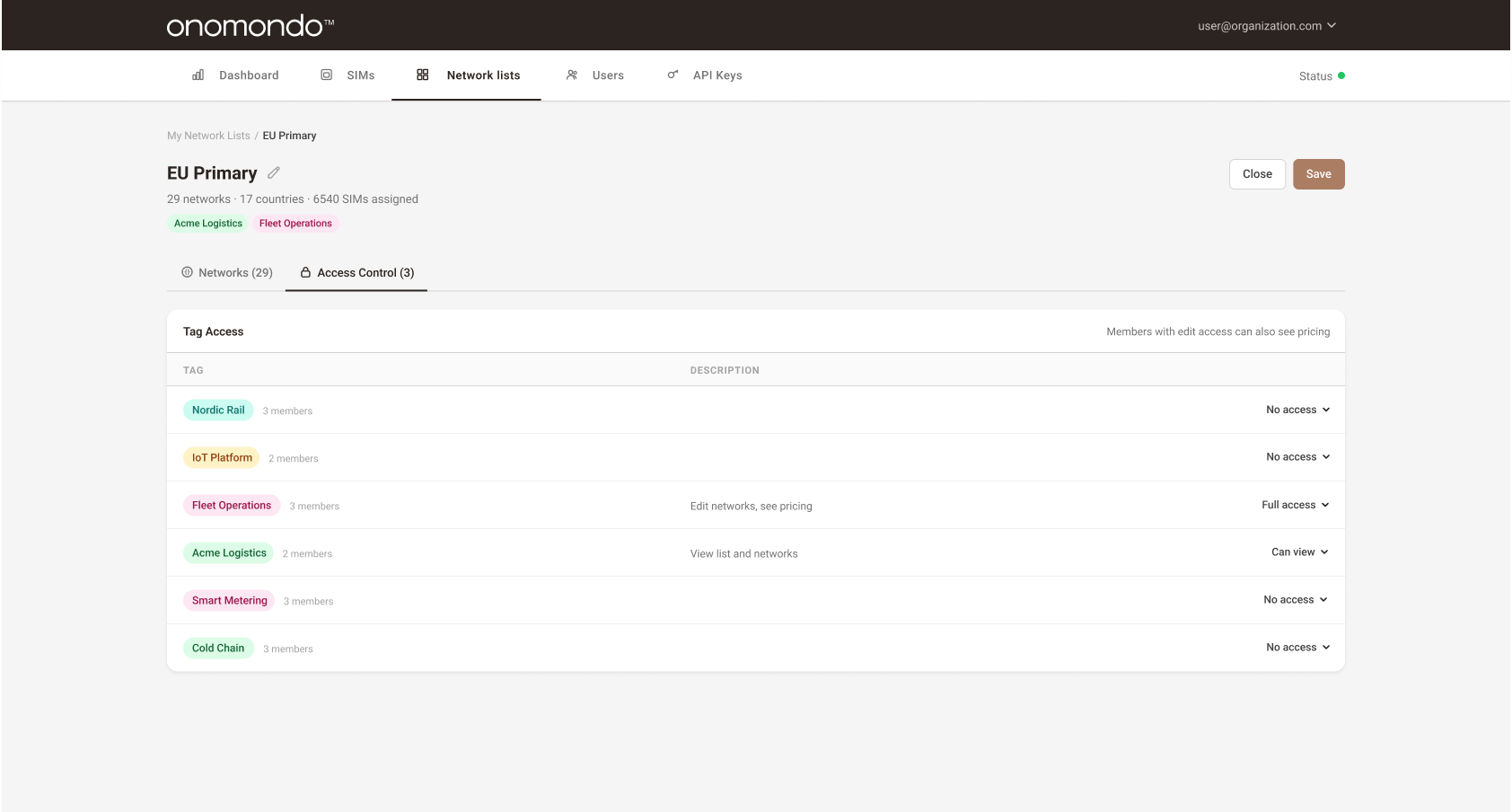
Task: Select the Users people icon
Action: (x=572, y=75)
